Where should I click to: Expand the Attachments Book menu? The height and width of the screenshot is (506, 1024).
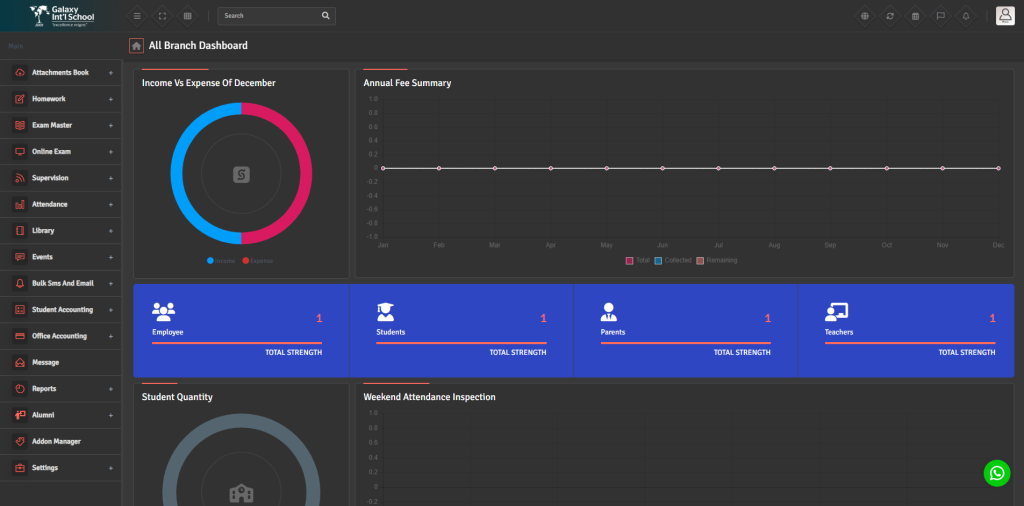(x=61, y=73)
